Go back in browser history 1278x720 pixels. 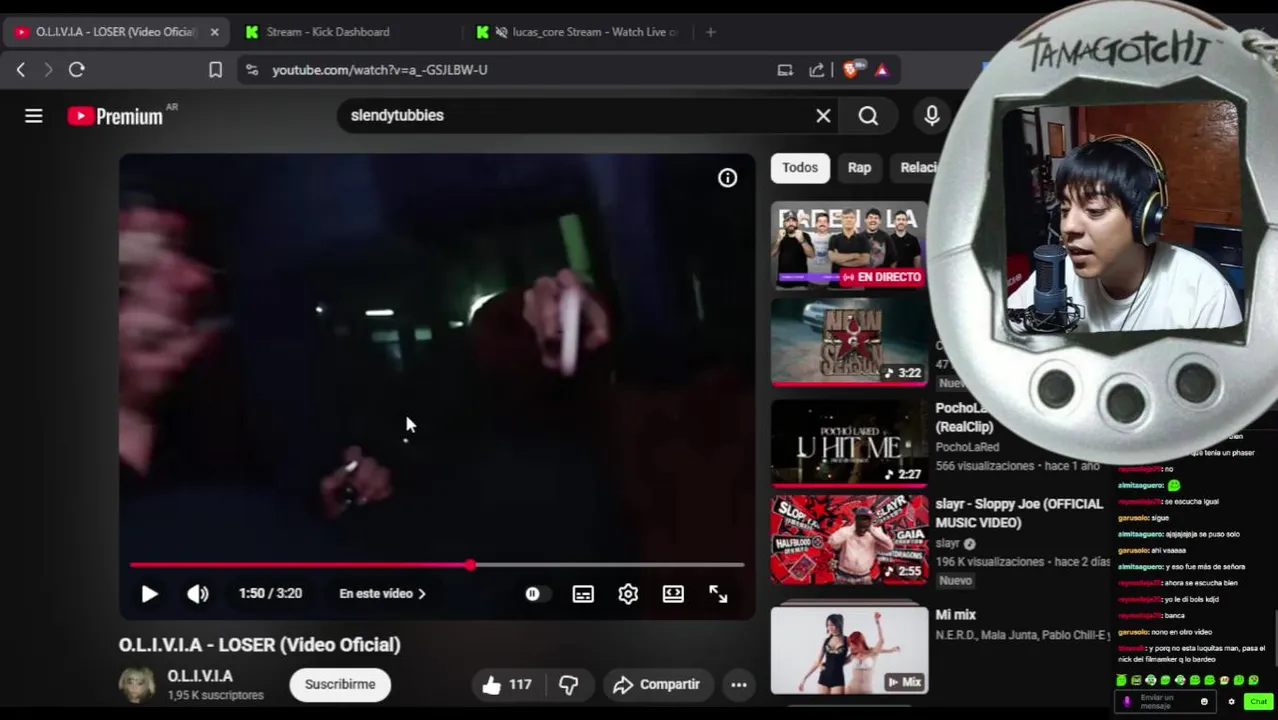tap(21, 70)
